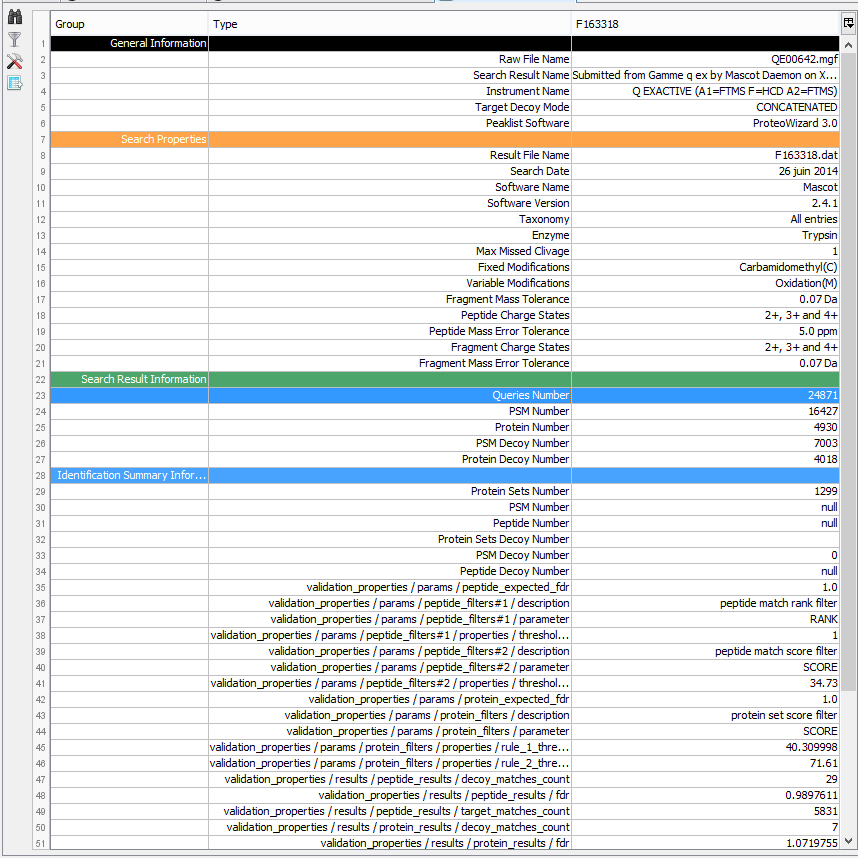Screen dimensions: 858x858
Task: Click the Oxidation(M) value
Action: coord(705,283)
